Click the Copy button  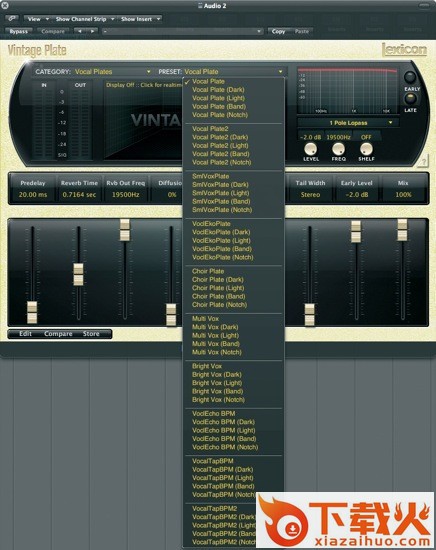(x=279, y=31)
